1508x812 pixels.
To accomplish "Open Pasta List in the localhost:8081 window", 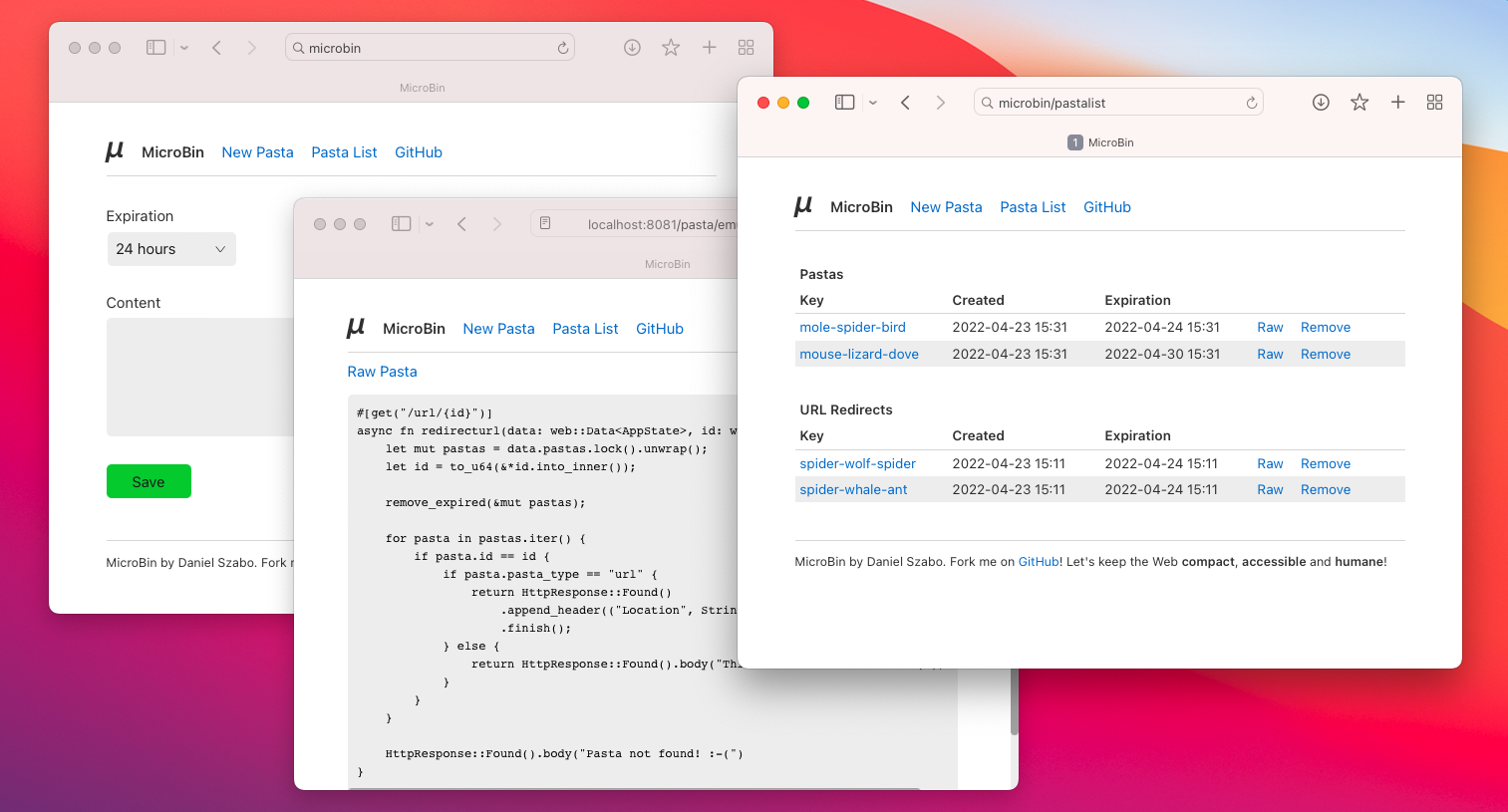I will pyautogui.click(x=585, y=329).
